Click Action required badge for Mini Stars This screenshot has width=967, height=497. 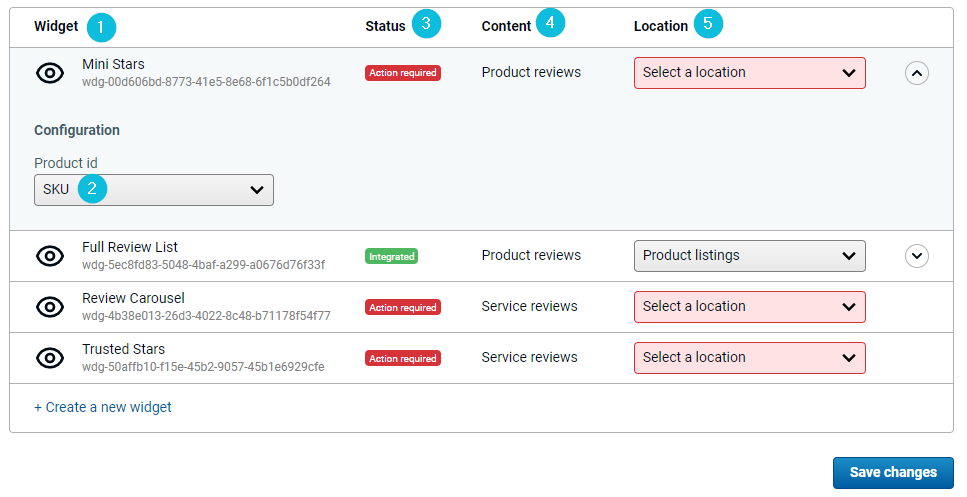402,73
